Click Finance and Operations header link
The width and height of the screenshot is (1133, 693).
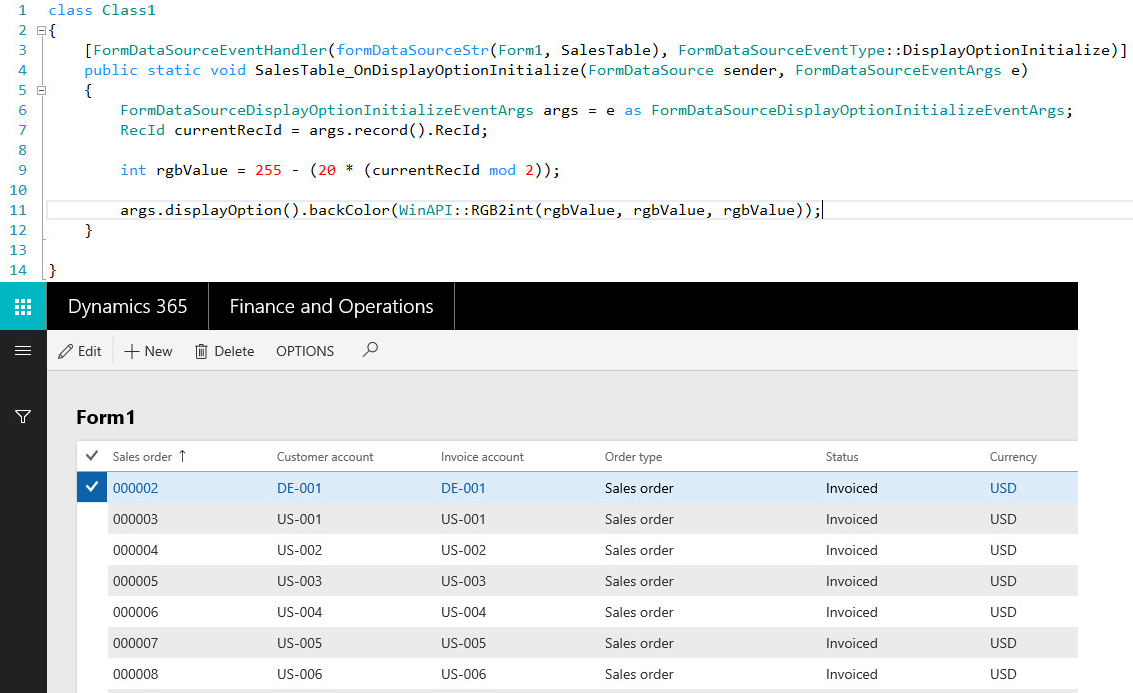pyautogui.click(x=332, y=306)
